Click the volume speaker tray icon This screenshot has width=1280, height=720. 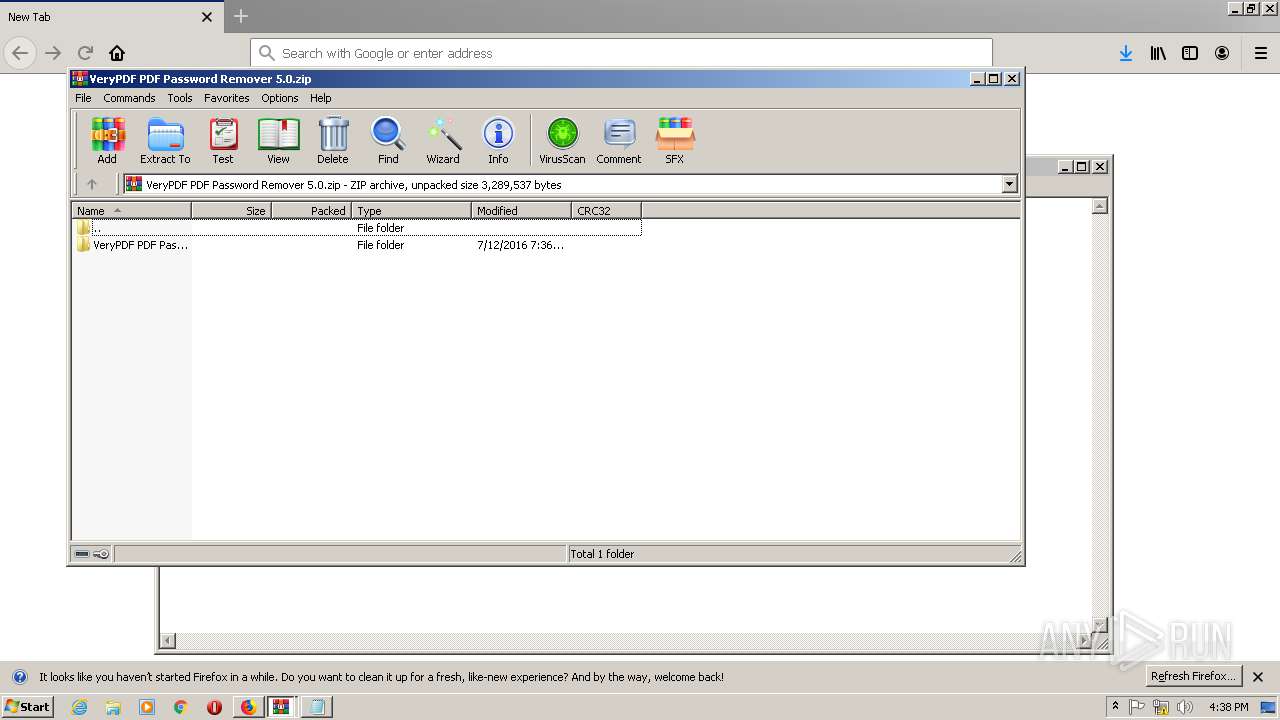click(1186, 707)
